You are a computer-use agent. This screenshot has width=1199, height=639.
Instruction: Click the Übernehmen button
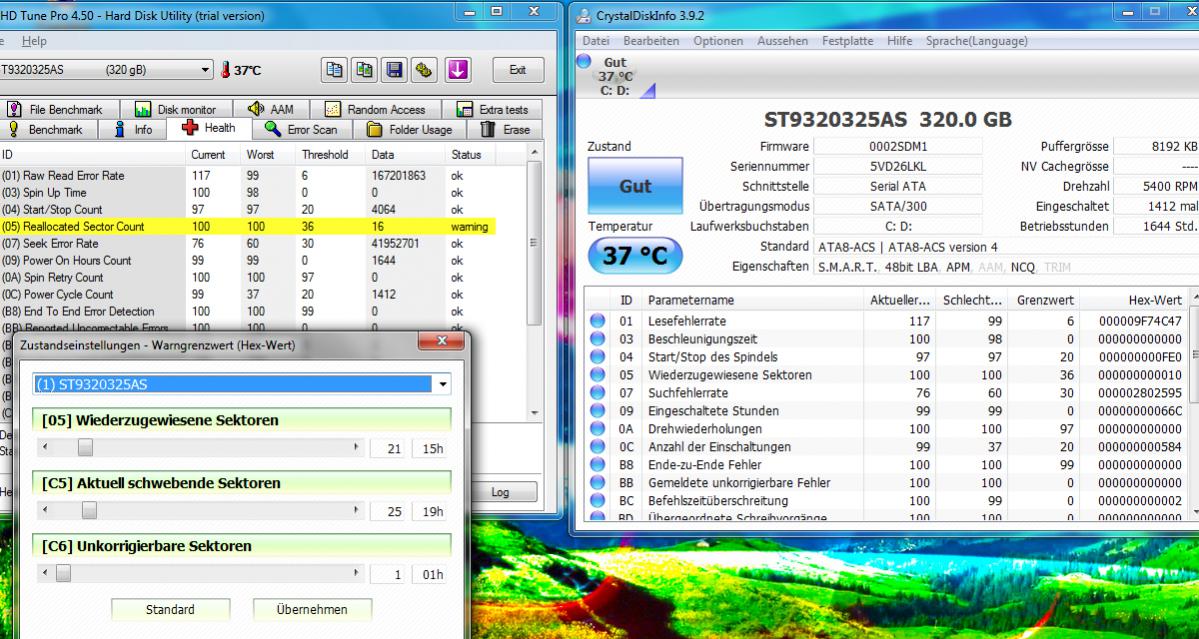[312, 609]
